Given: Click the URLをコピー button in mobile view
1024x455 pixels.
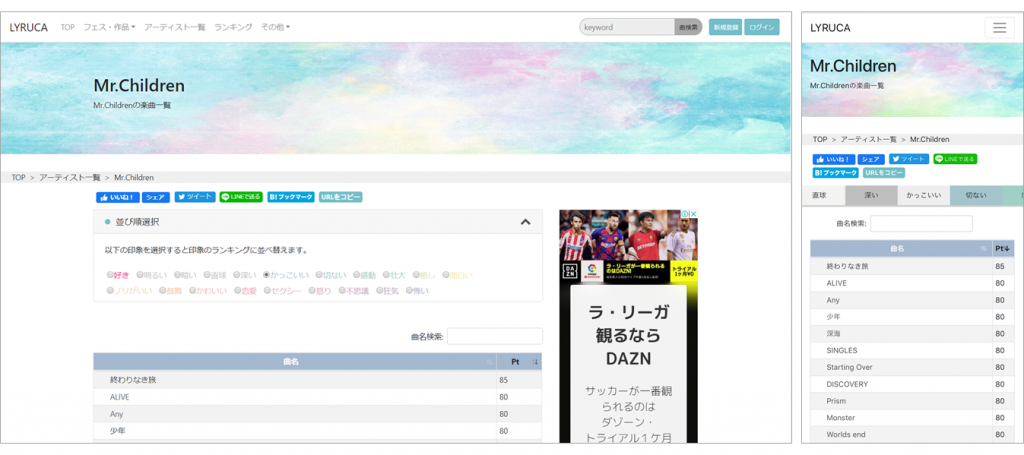Looking at the screenshot, I should click(x=884, y=173).
